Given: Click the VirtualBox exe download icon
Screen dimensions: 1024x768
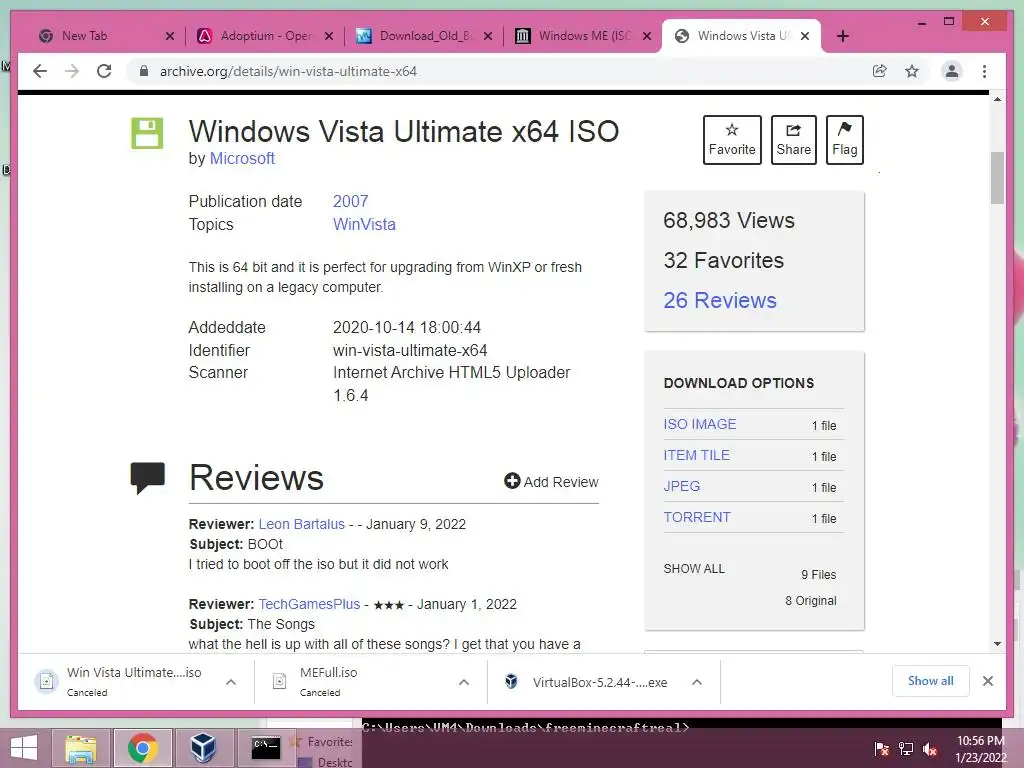Looking at the screenshot, I should [511, 682].
